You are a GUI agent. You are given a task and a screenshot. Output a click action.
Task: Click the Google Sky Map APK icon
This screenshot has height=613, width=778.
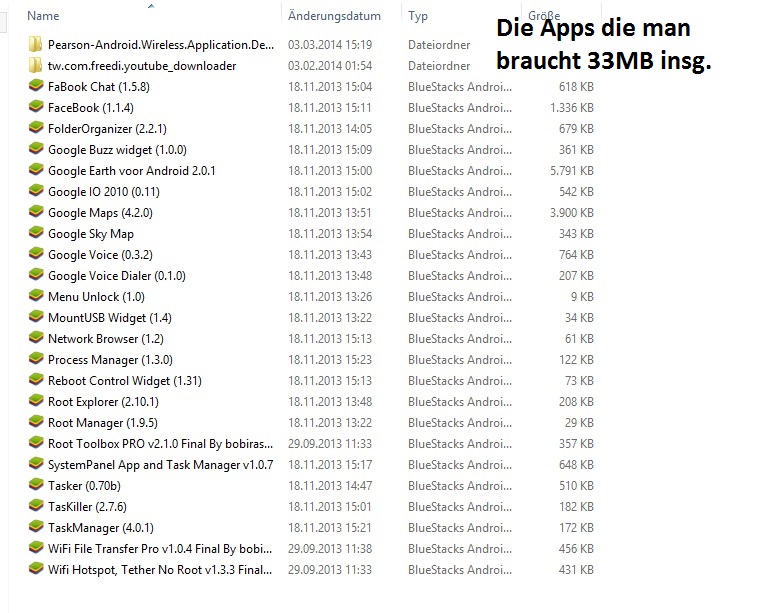(x=36, y=233)
